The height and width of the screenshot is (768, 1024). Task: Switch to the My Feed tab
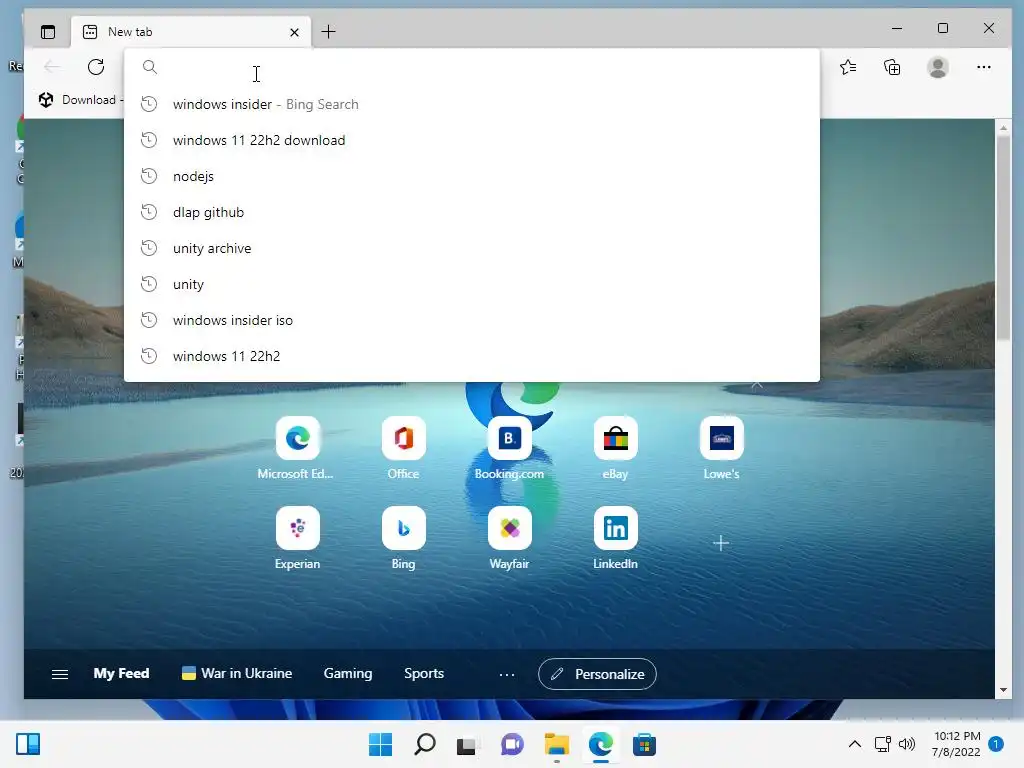121,673
